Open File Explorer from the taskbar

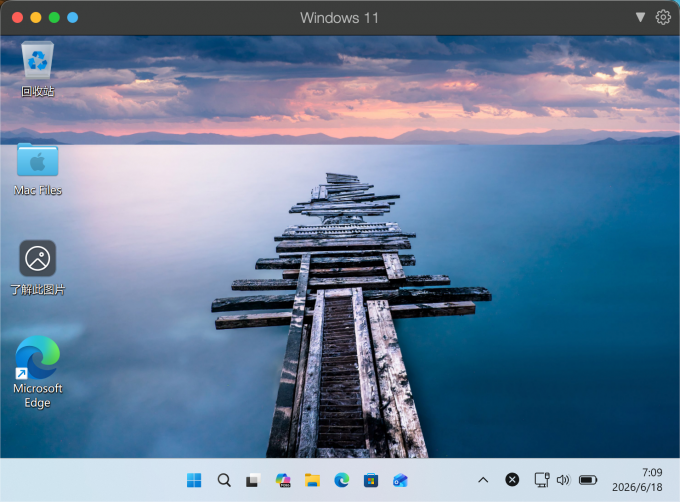point(312,480)
